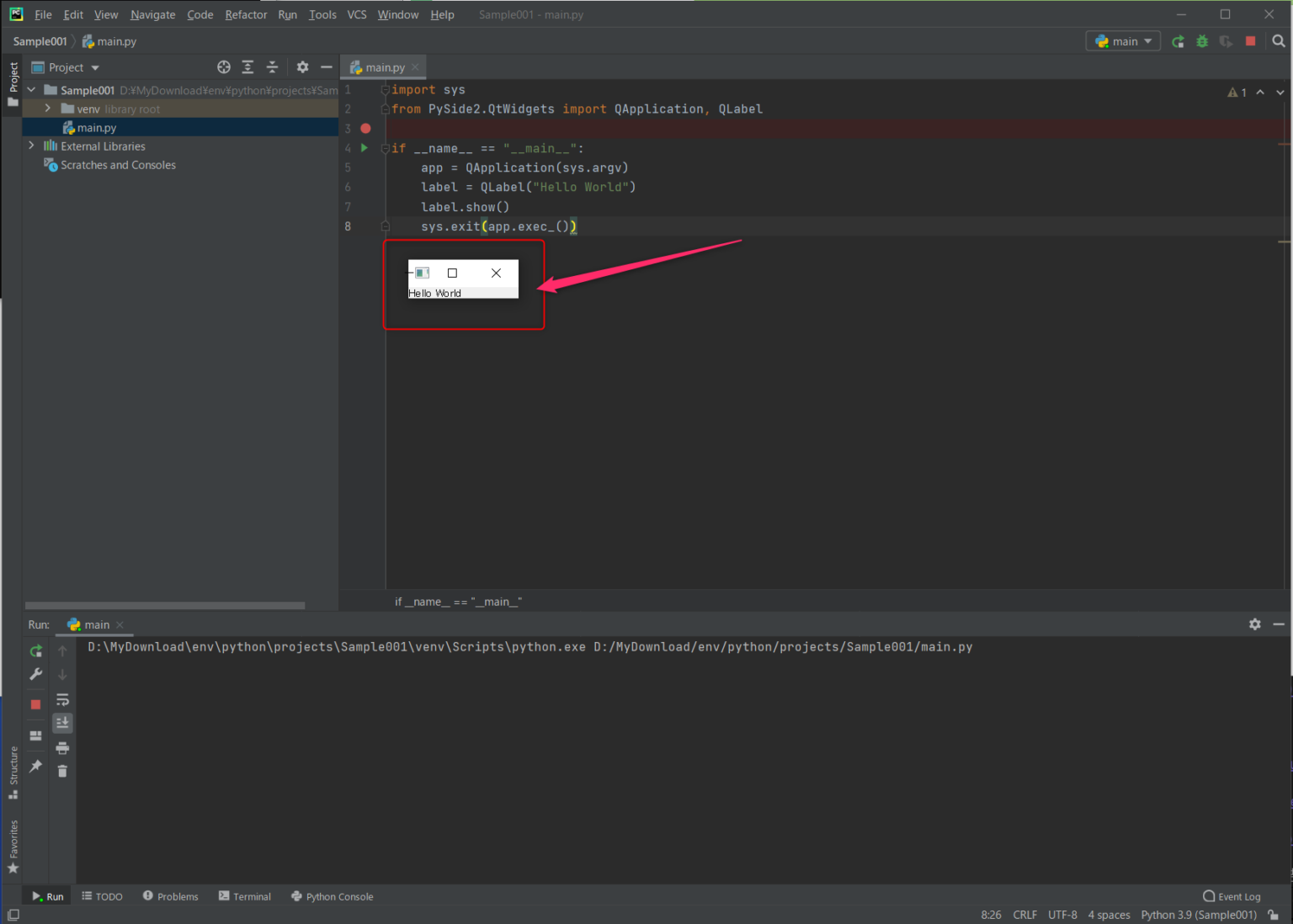Viewport: 1293px width, 924px height.
Task: Collapse the Sample001 project node
Action: coord(31,89)
